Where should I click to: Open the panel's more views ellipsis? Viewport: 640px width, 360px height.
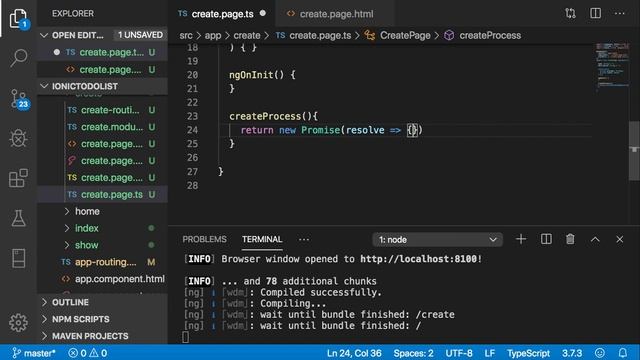[x=304, y=240]
